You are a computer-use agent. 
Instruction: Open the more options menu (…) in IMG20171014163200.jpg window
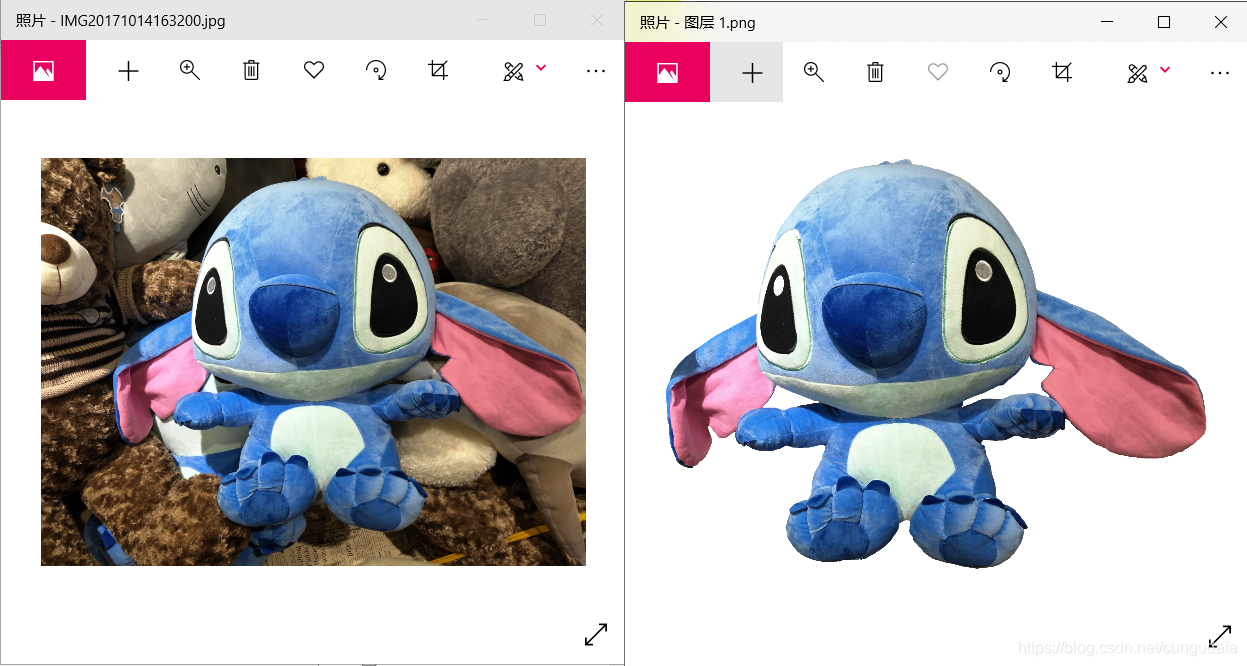click(x=596, y=71)
